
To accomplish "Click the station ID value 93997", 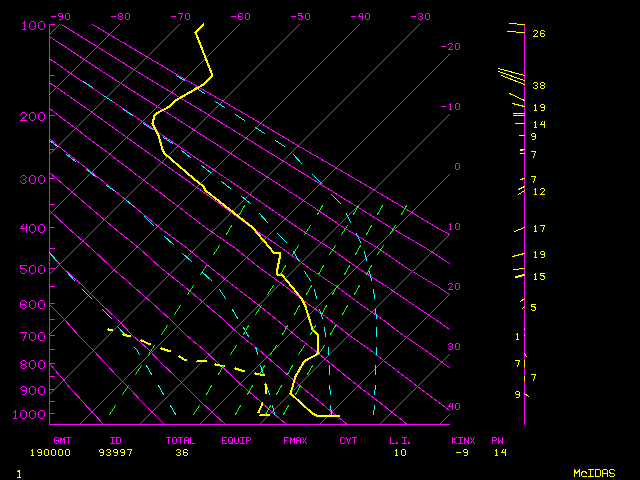I will [123, 453].
